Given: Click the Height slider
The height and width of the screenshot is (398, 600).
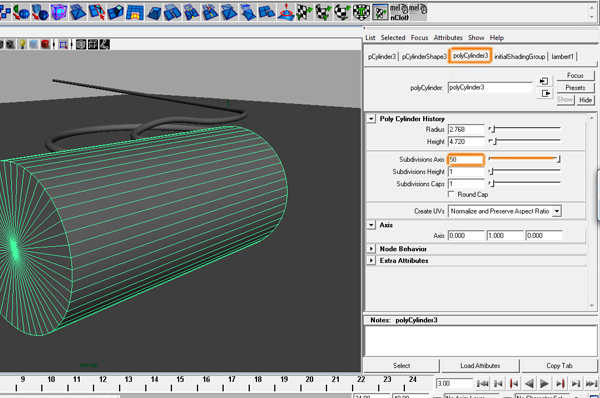Looking at the screenshot, I should pyautogui.click(x=525, y=142).
